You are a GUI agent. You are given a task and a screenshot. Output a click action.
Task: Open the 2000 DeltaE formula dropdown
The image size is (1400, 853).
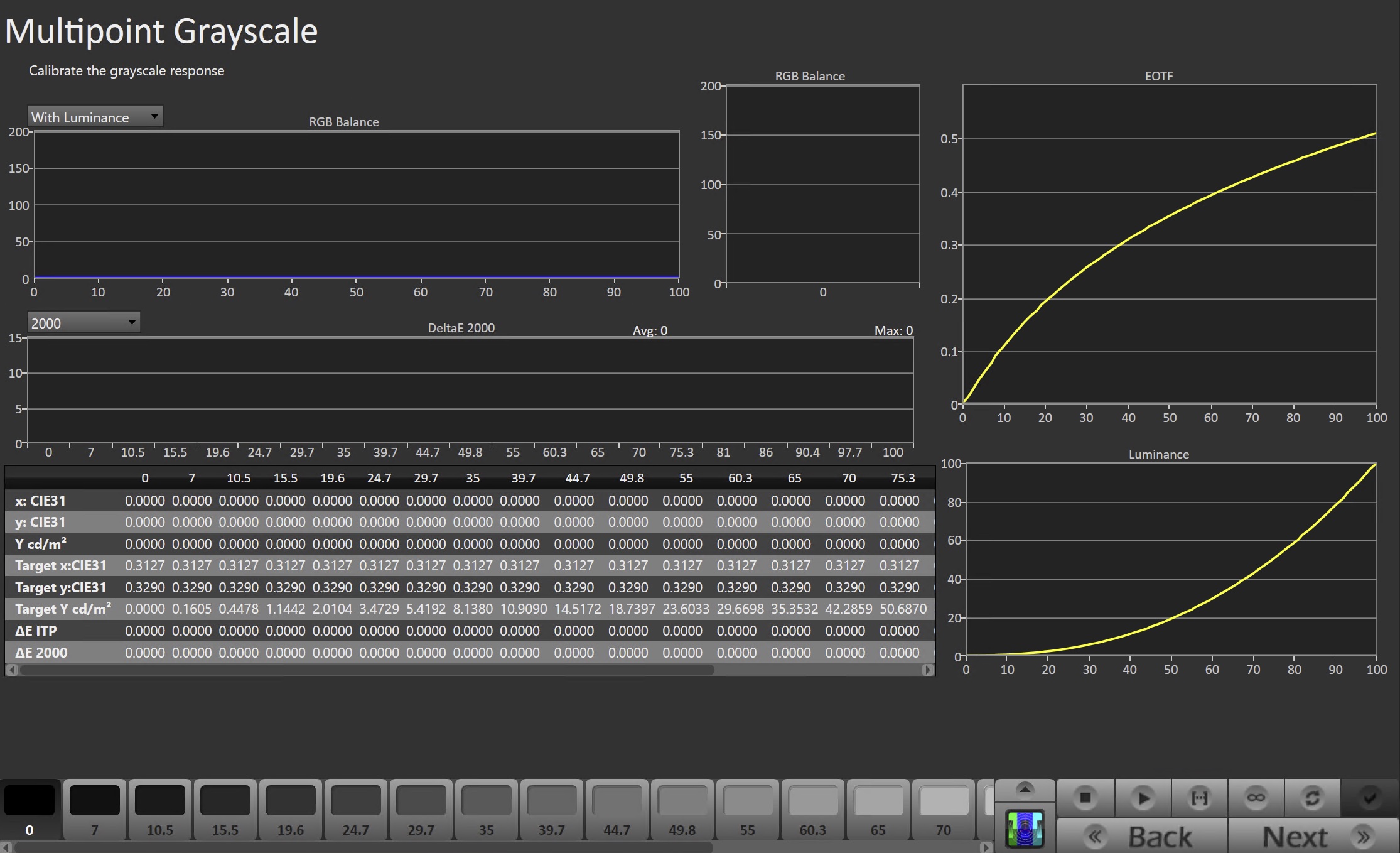point(83,323)
